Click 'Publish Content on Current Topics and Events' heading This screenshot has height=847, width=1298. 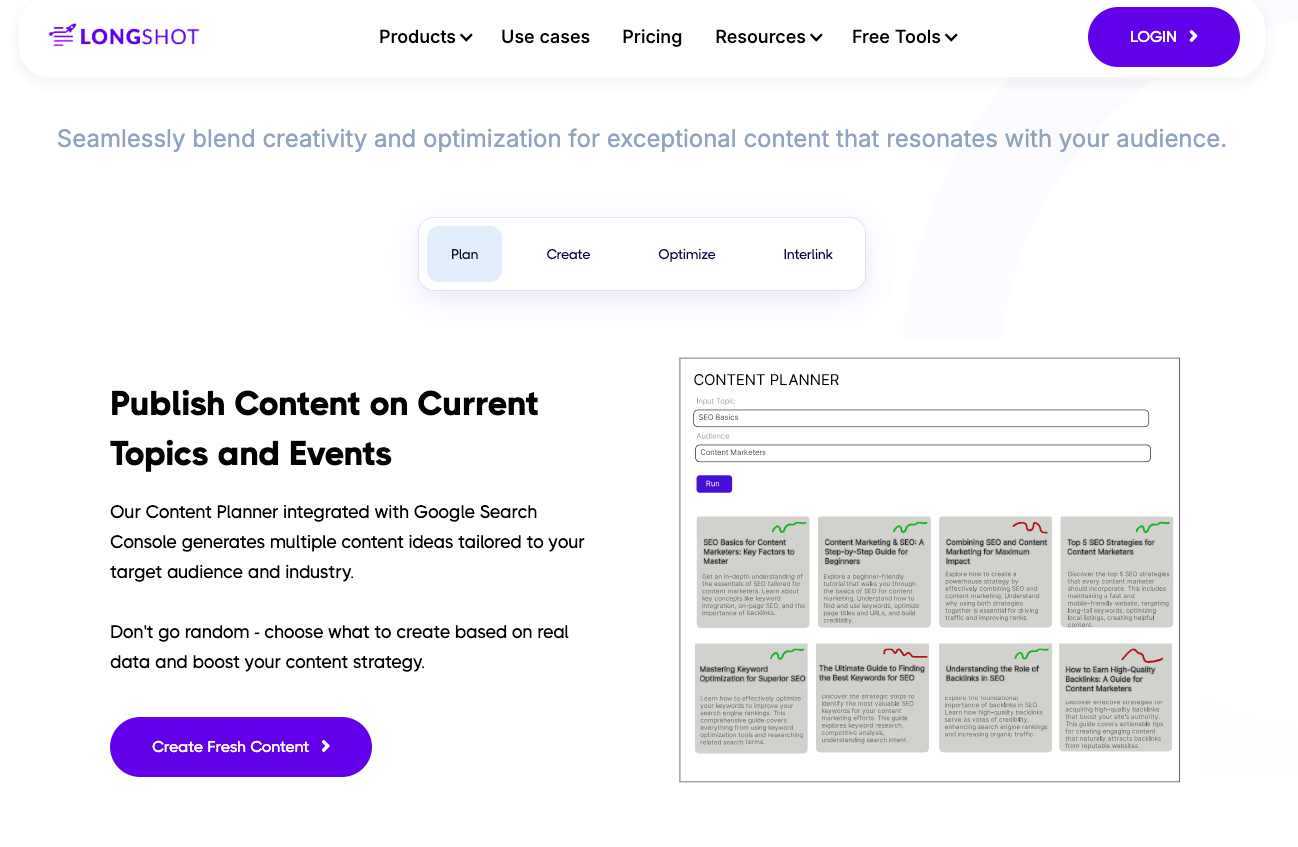point(324,429)
